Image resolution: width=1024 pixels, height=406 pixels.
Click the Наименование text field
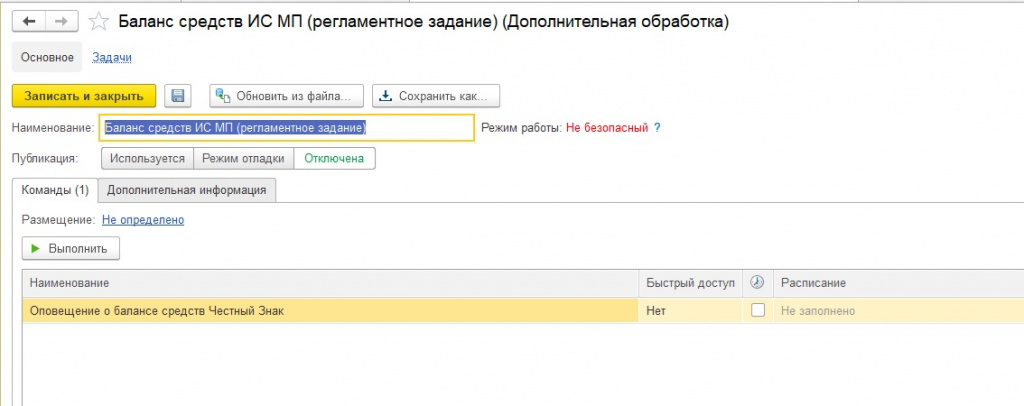pyautogui.click(x=287, y=129)
